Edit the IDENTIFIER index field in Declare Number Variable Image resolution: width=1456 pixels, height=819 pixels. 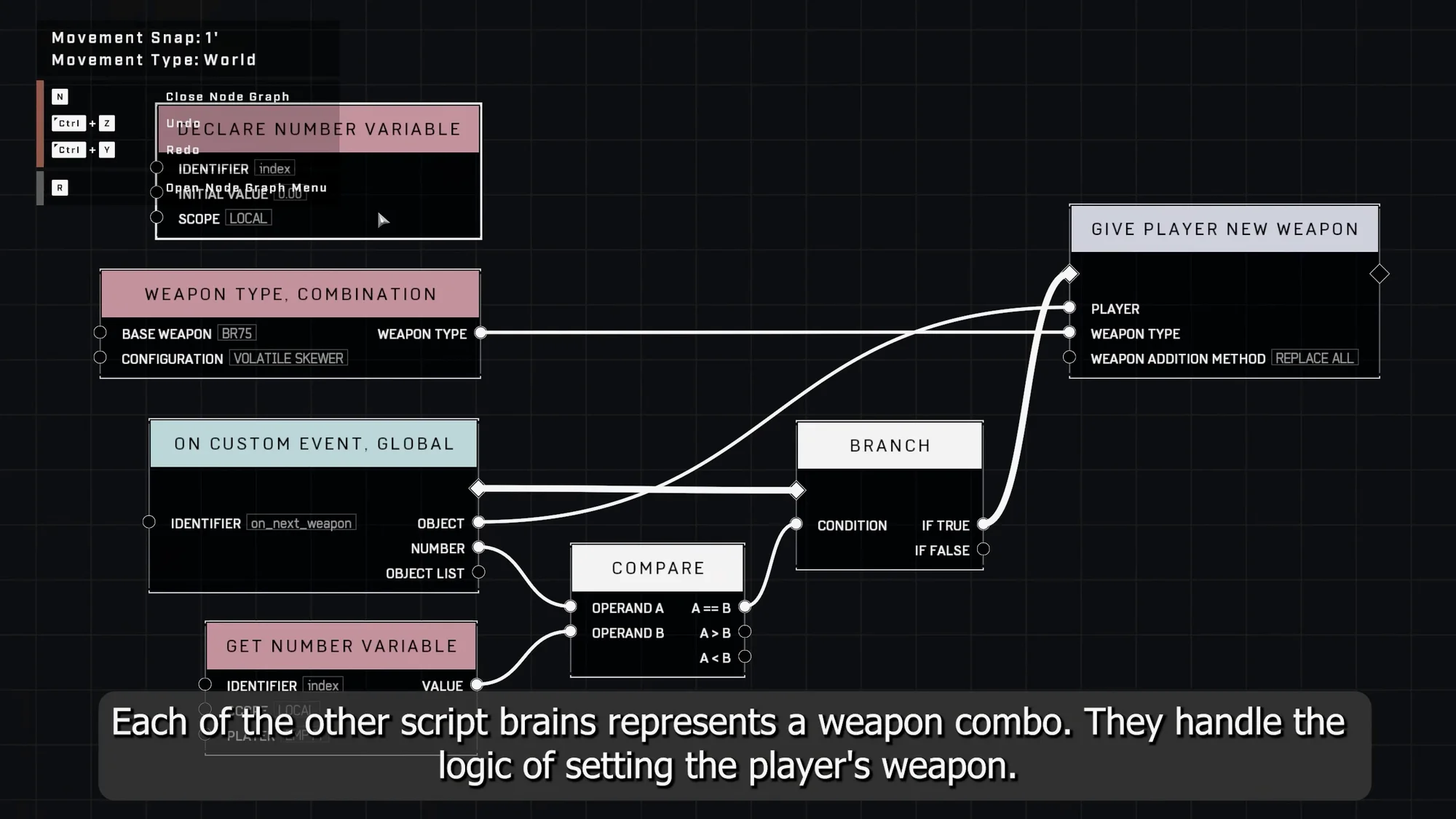(274, 169)
